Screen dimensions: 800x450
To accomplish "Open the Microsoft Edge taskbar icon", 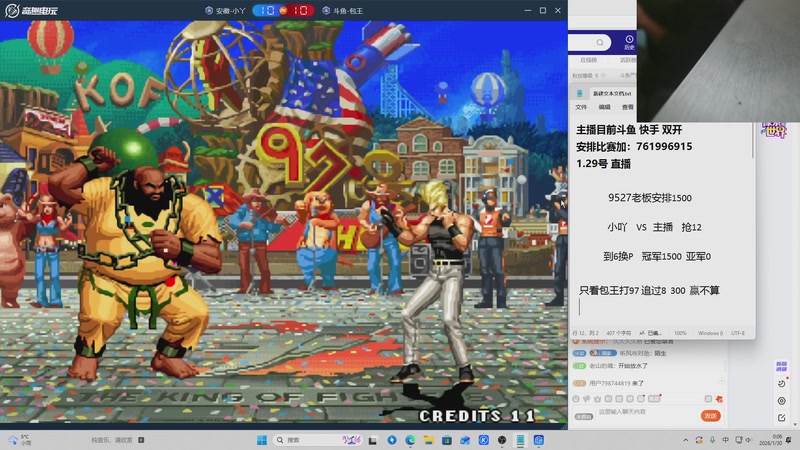I will [x=410, y=440].
